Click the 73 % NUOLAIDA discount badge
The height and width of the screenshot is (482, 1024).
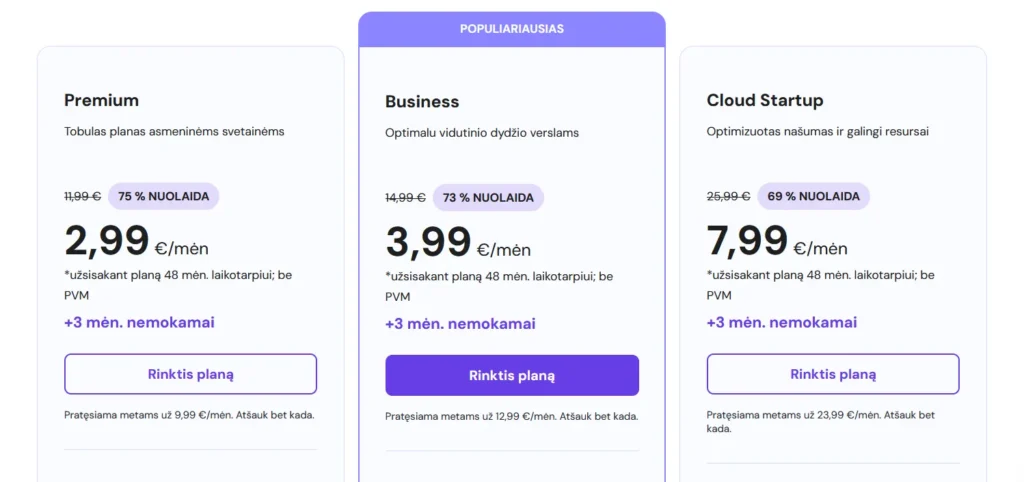coord(488,198)
